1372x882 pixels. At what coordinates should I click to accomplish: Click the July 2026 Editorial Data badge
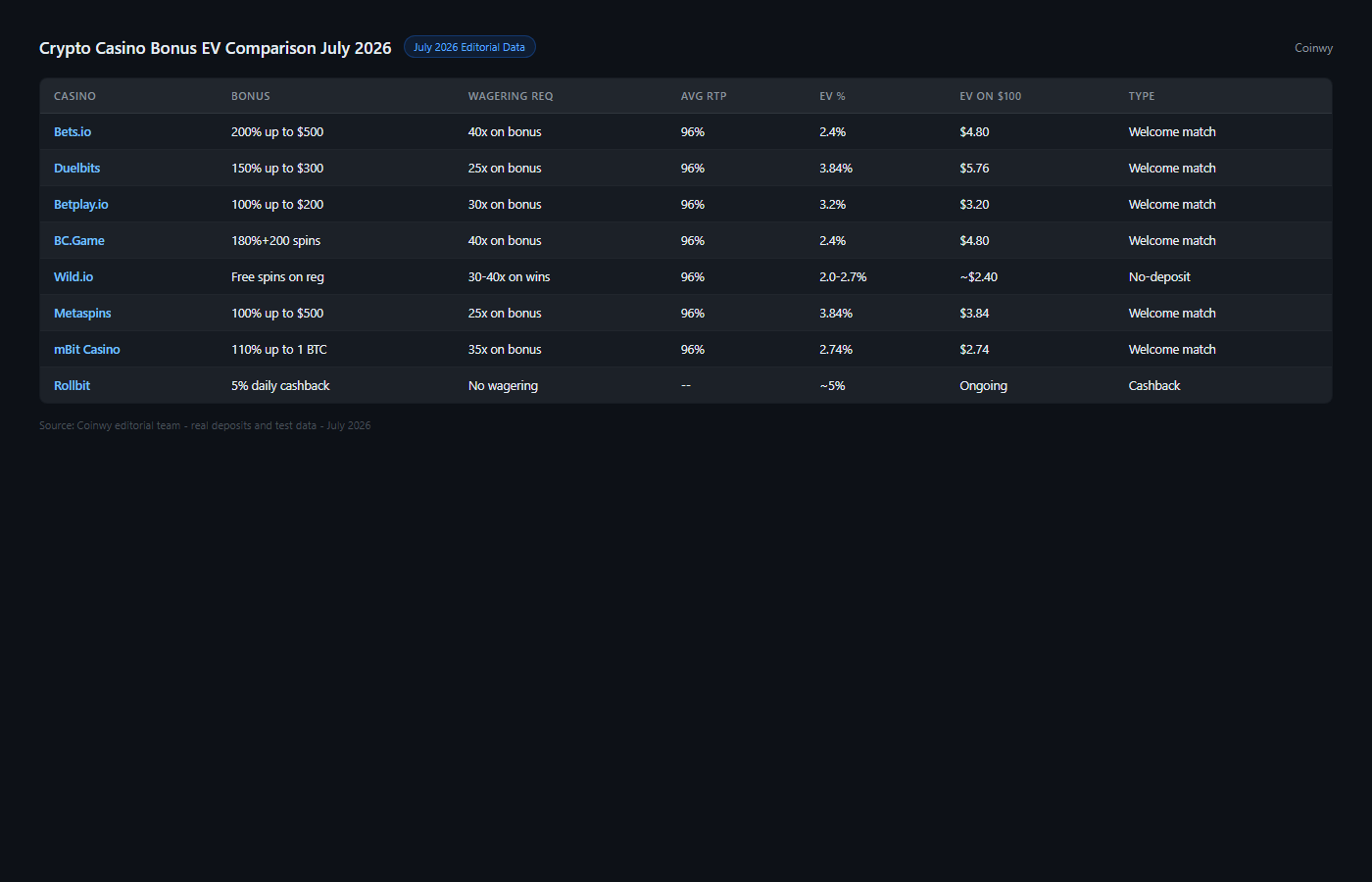pyautogui.click(x=469, y=47)
